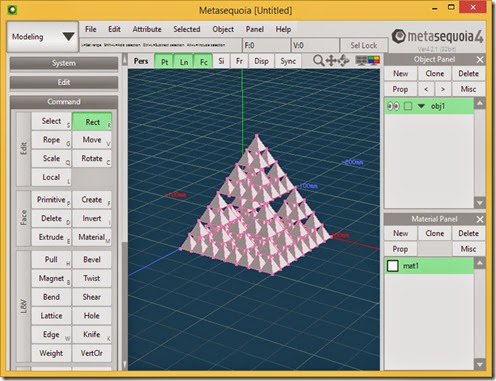The height and width of the screenshot is (381, 496).
Task: Move object up with < button
Action: tap(426, 89)
